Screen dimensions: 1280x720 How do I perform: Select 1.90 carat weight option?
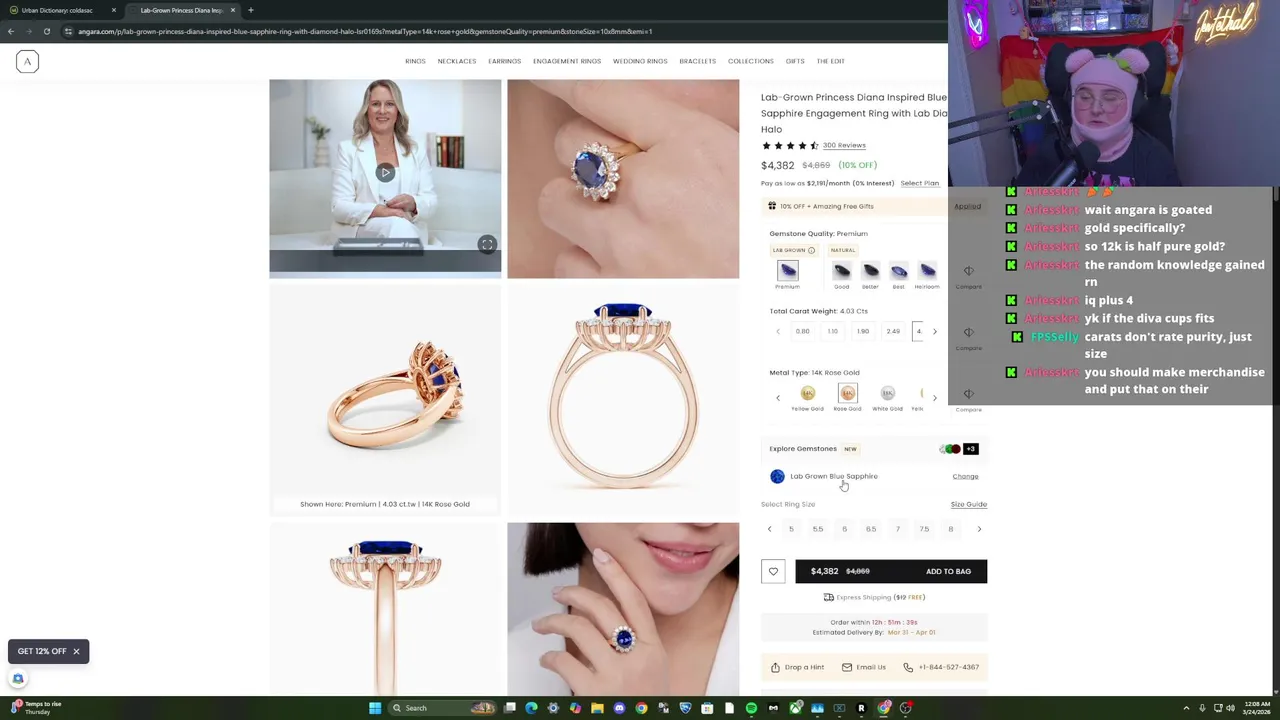point(862,331)
